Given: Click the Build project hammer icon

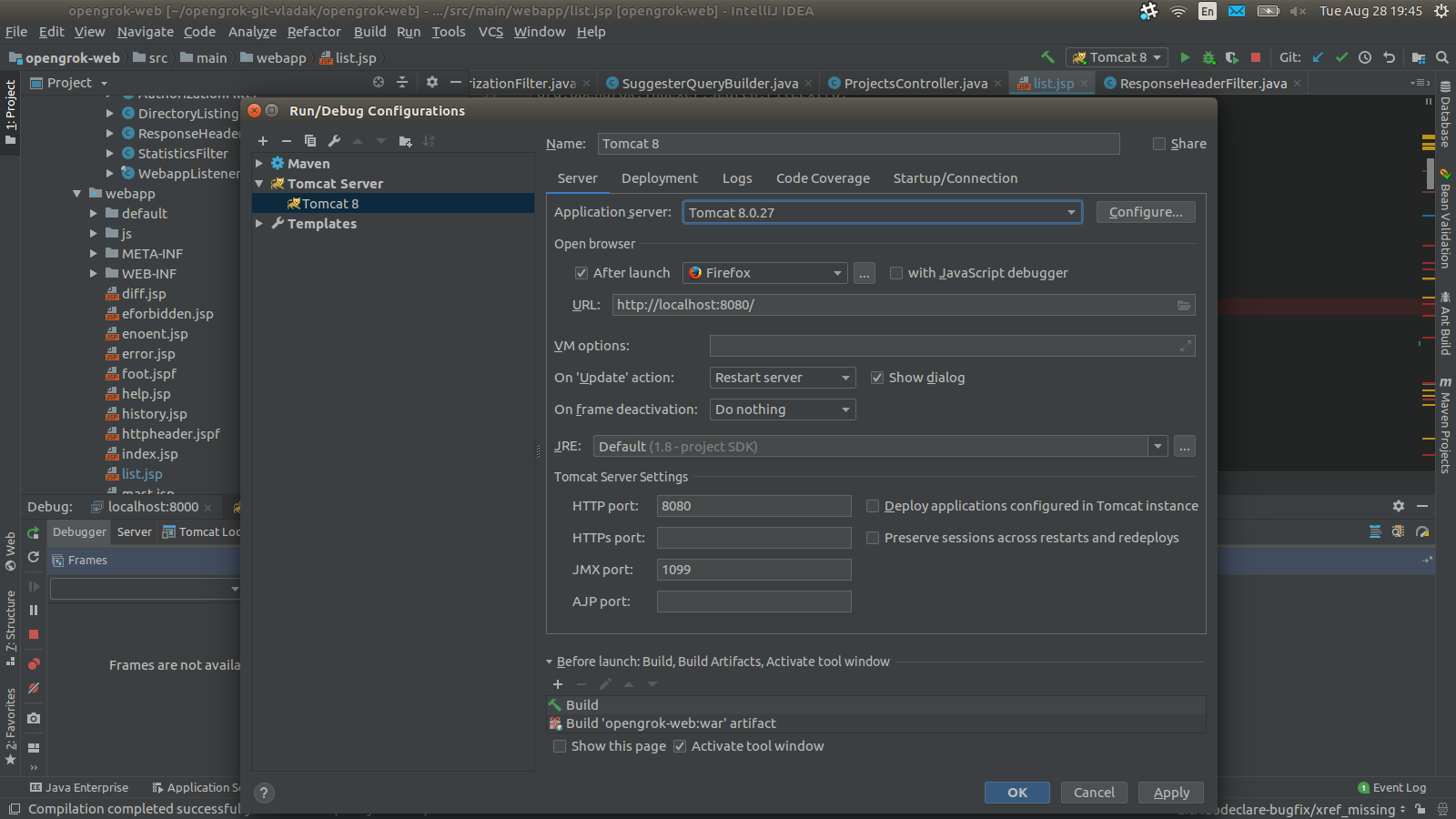Looking at the screenshot, I should point(1048,57).
